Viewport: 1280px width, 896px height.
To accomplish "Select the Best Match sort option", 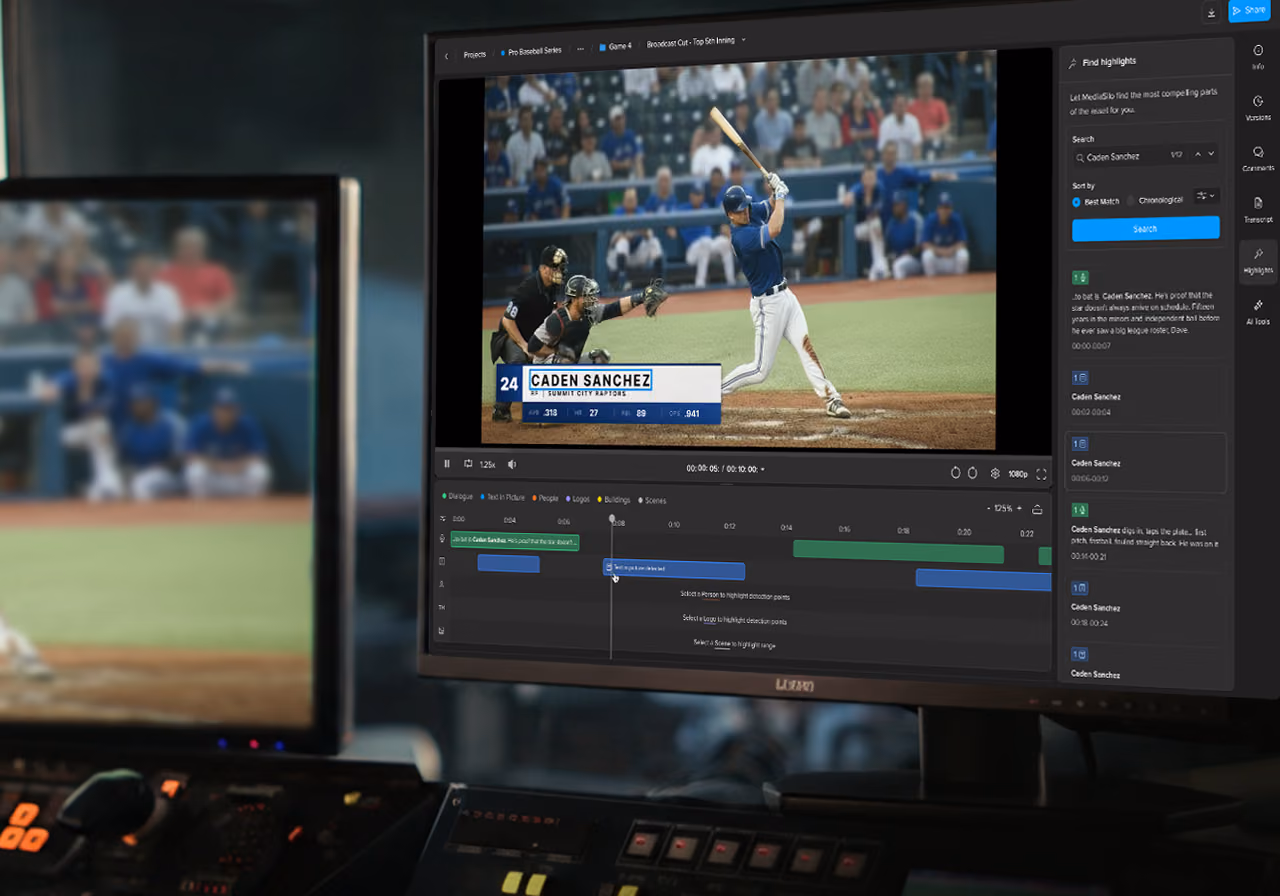I will 1096,201.
